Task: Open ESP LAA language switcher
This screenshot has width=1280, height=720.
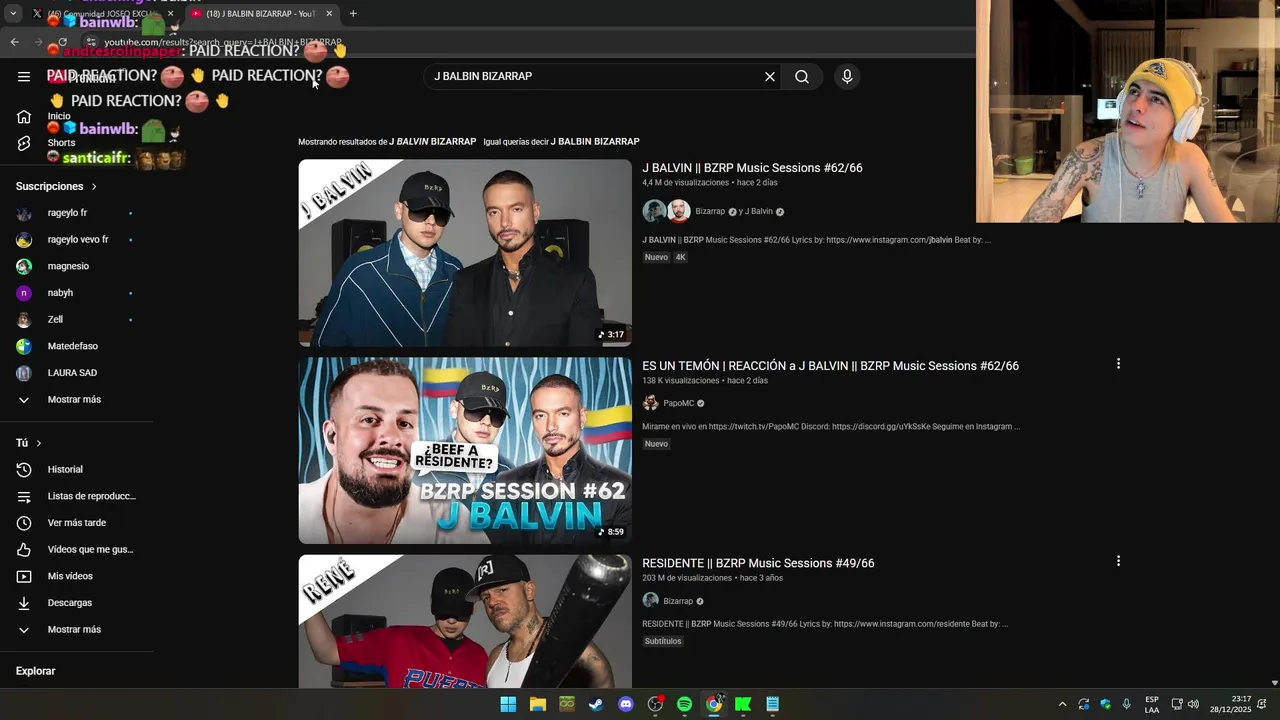Action: coord(1152,704)
